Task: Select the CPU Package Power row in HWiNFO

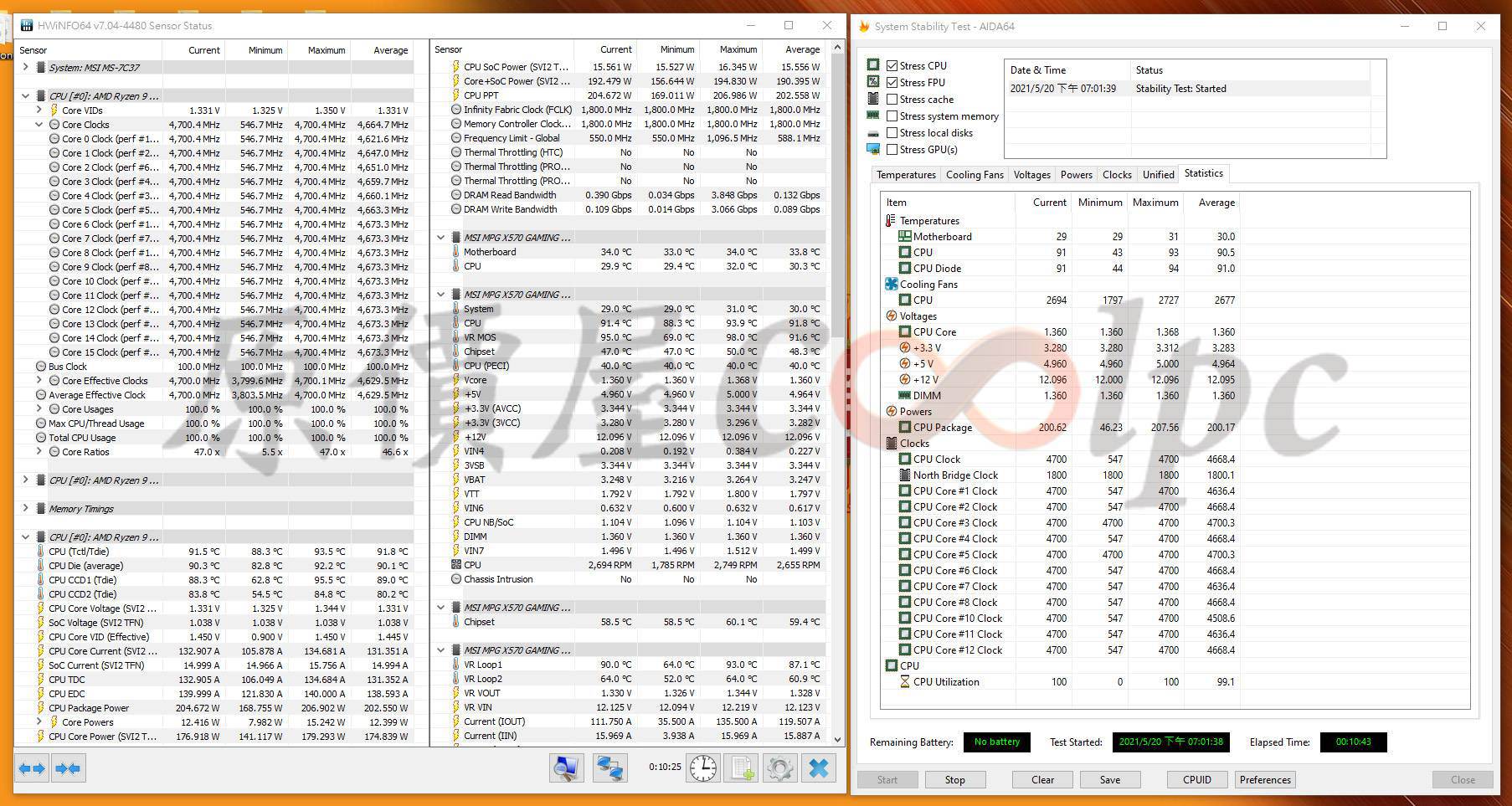Action: click(x=213, y=708)
